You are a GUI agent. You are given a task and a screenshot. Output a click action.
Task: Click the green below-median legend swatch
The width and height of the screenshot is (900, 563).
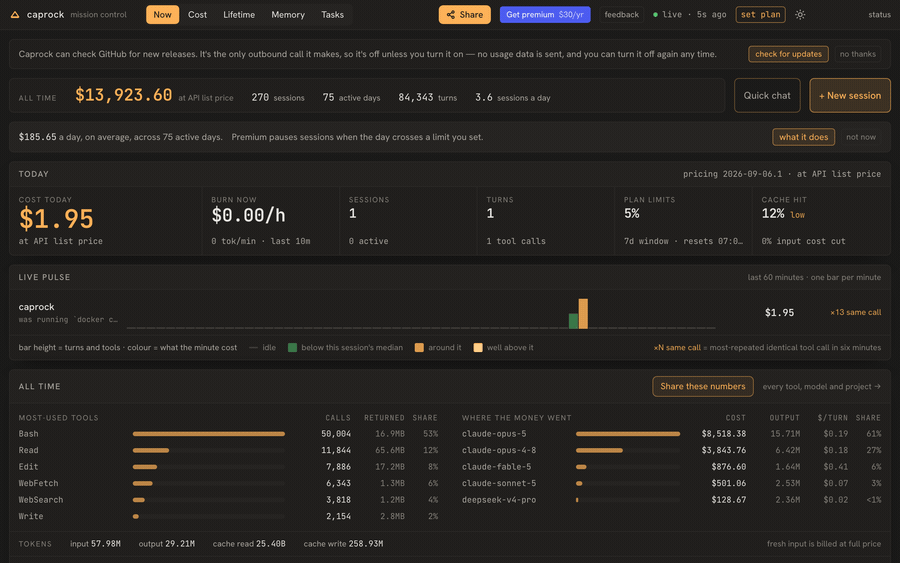[x=292, y=348]
